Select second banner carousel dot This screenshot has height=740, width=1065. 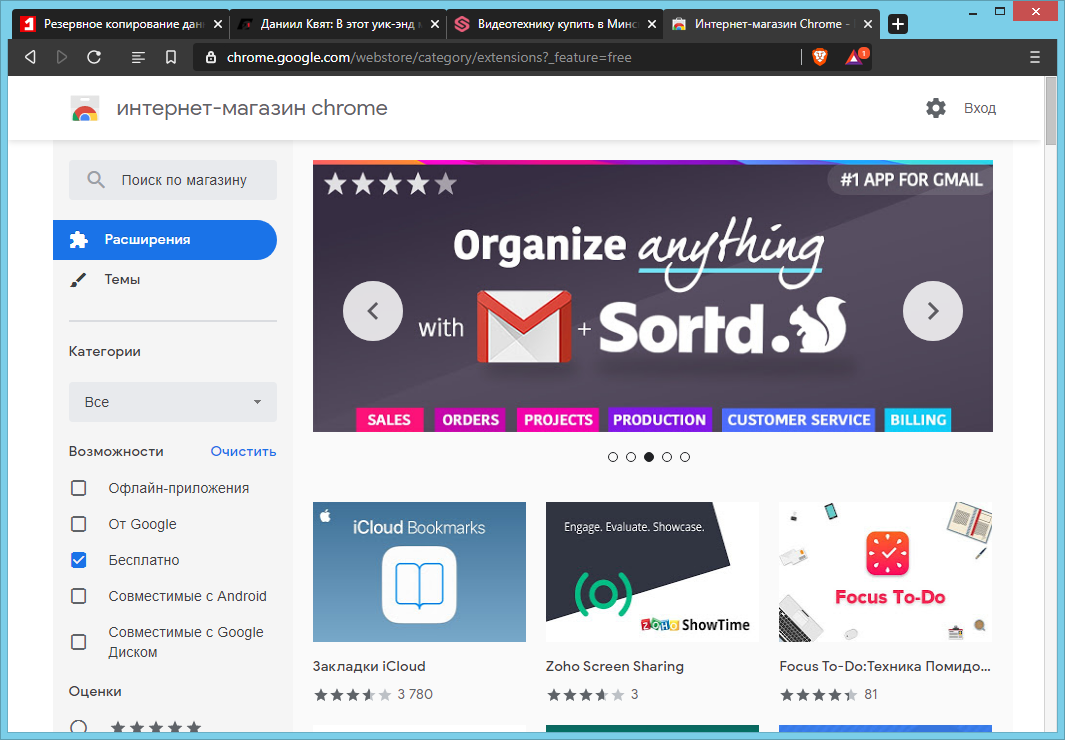[631, 457]
